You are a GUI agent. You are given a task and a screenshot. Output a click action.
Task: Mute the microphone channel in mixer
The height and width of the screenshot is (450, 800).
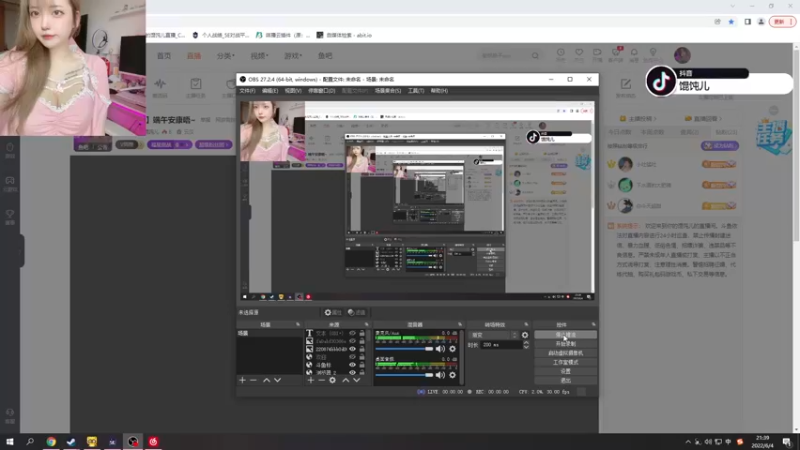point(440,349)
